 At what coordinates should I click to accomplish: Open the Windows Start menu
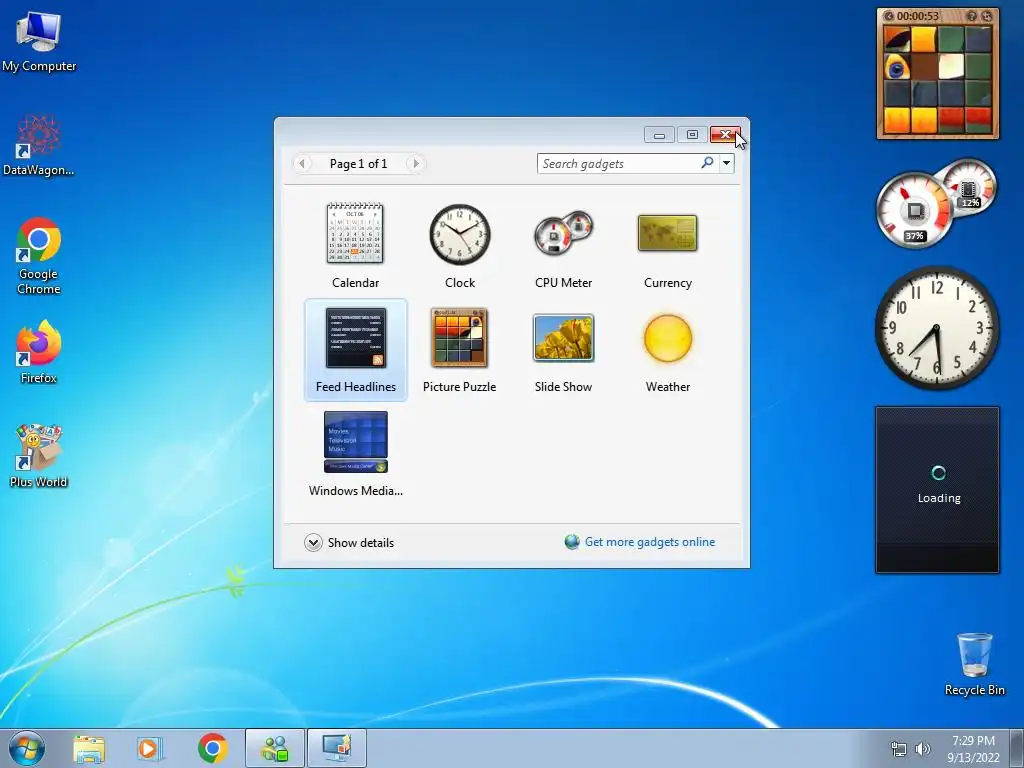pyautogui.click(x=27, y=748)
